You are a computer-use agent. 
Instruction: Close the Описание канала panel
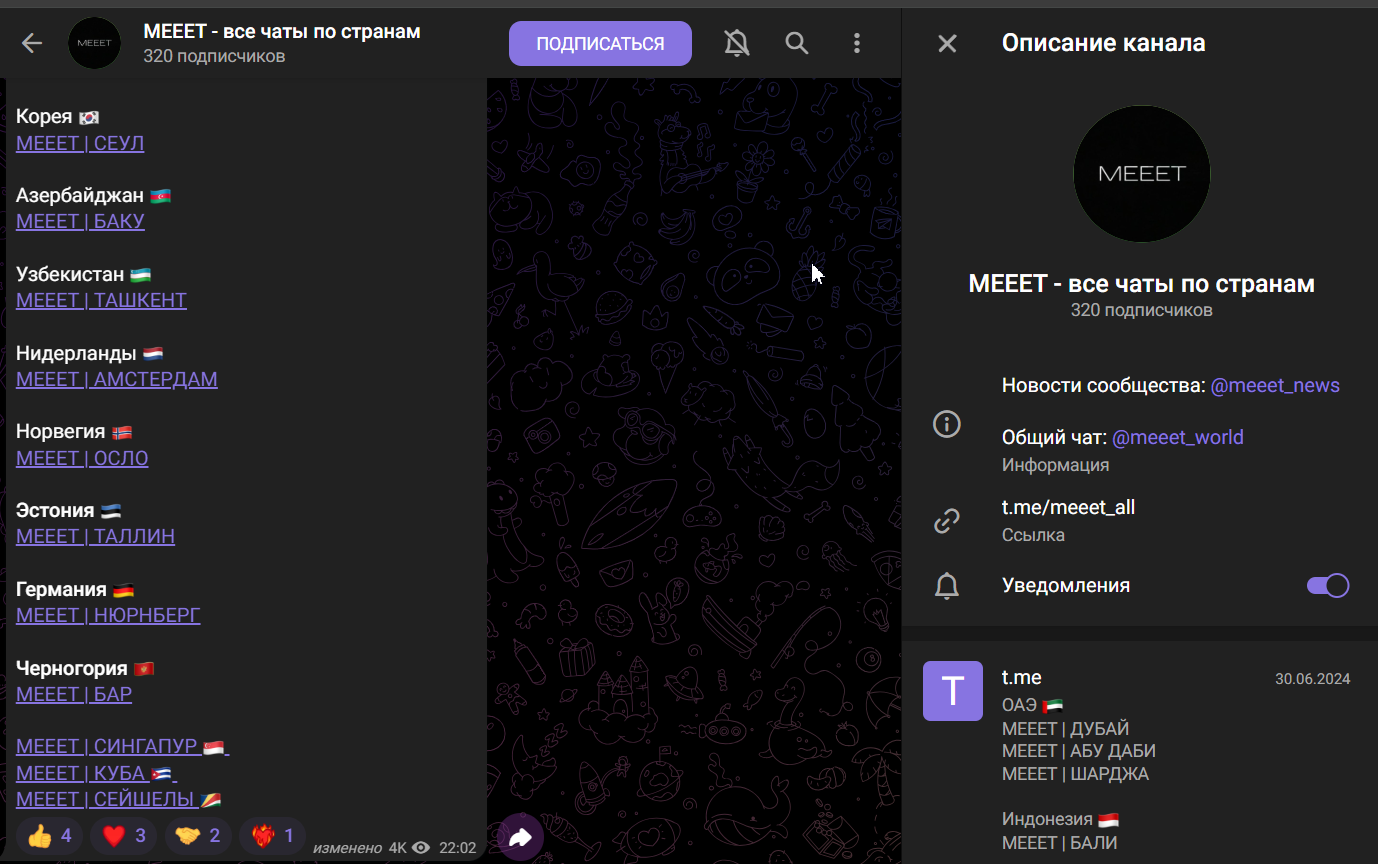[947, 43]
